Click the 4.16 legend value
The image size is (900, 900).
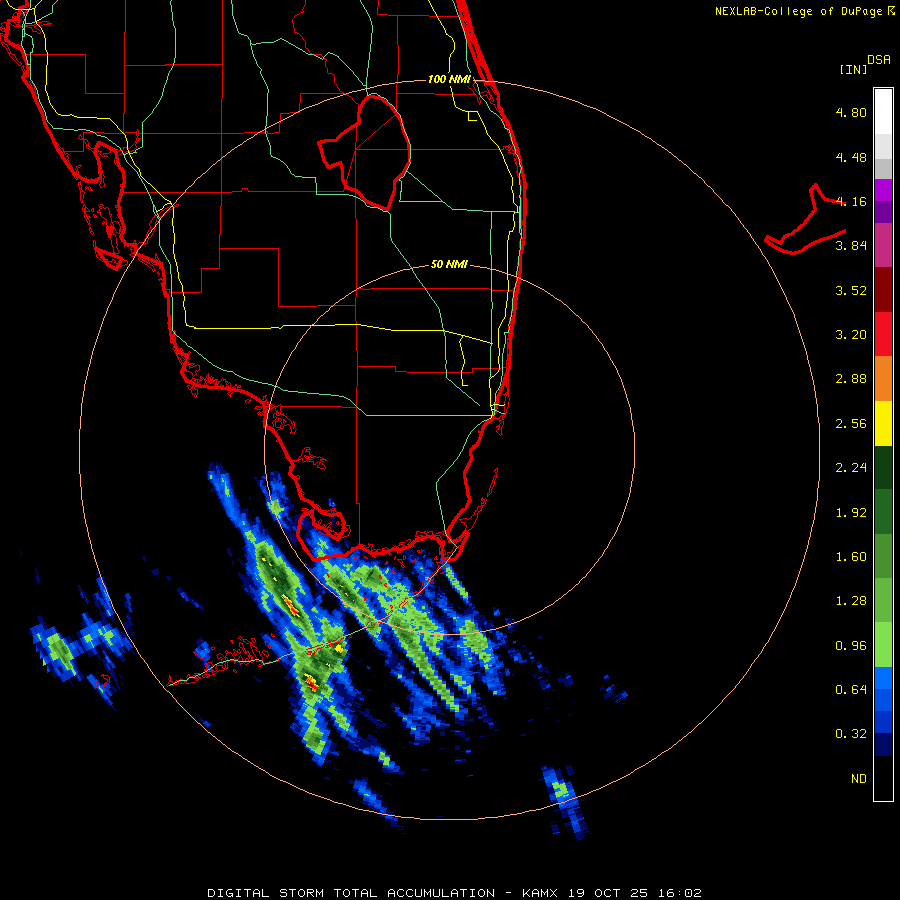click(851, 201)
